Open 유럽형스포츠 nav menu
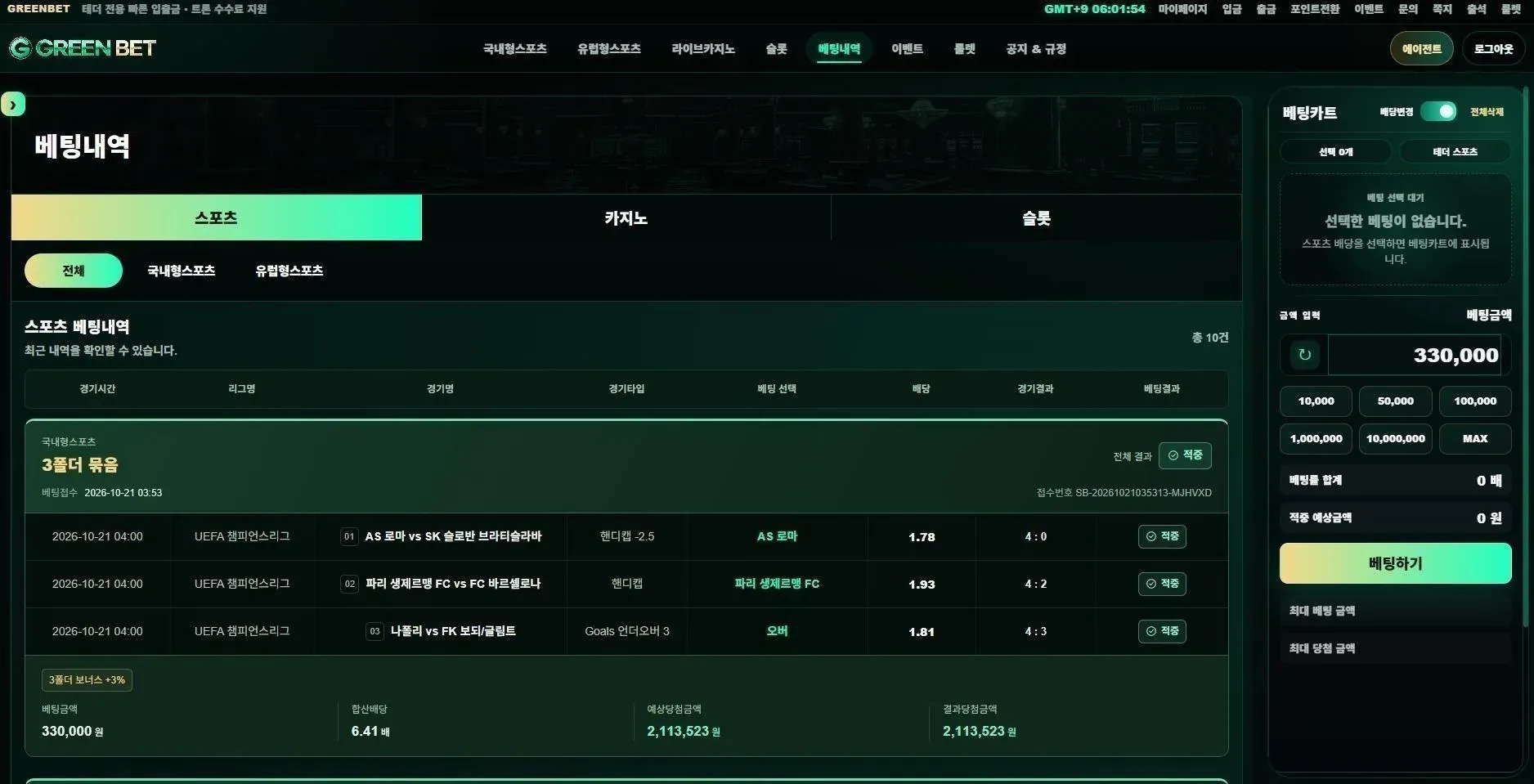1534x784 pixels. pyautogui.click(x=609, y=49)
